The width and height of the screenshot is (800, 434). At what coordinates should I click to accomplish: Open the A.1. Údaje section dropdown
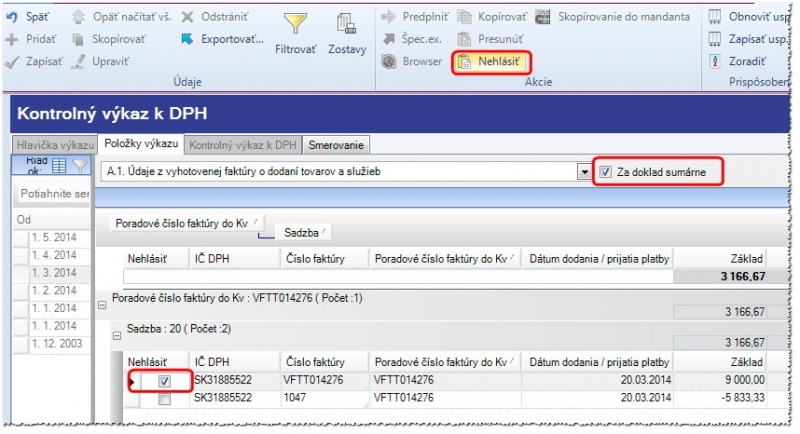coord(584,172)
